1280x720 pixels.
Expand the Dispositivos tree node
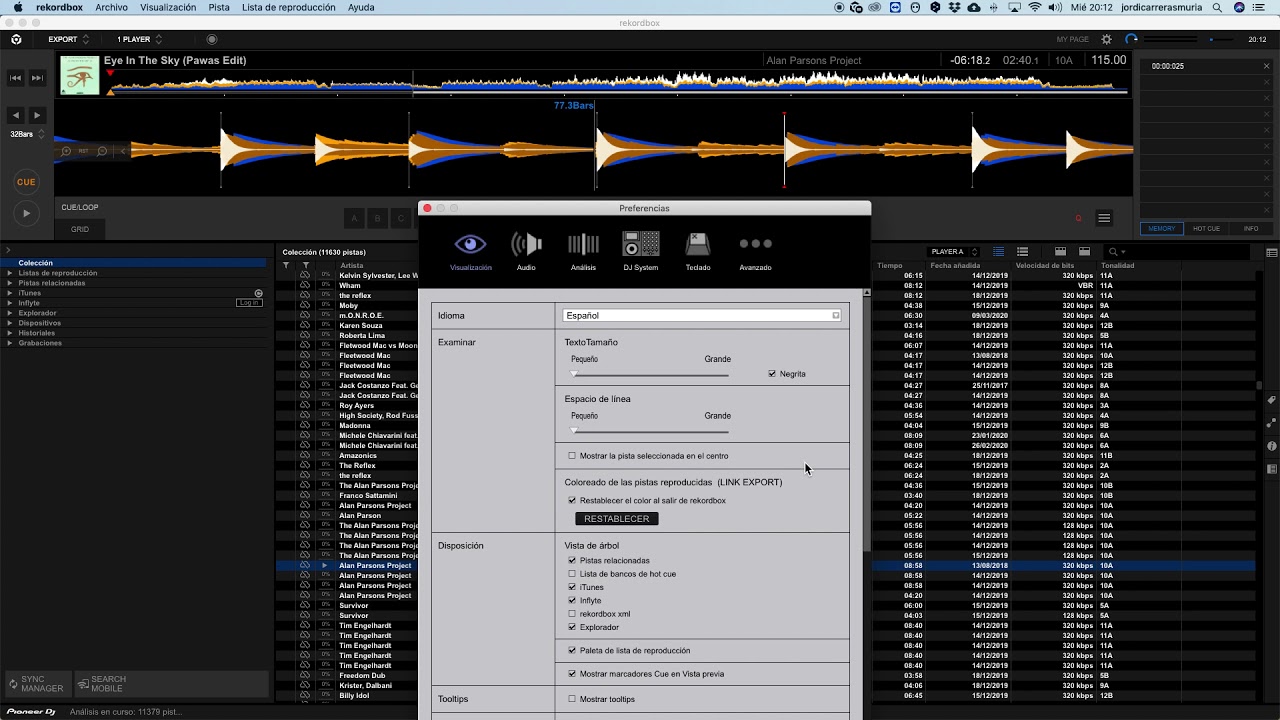point(10,323)
